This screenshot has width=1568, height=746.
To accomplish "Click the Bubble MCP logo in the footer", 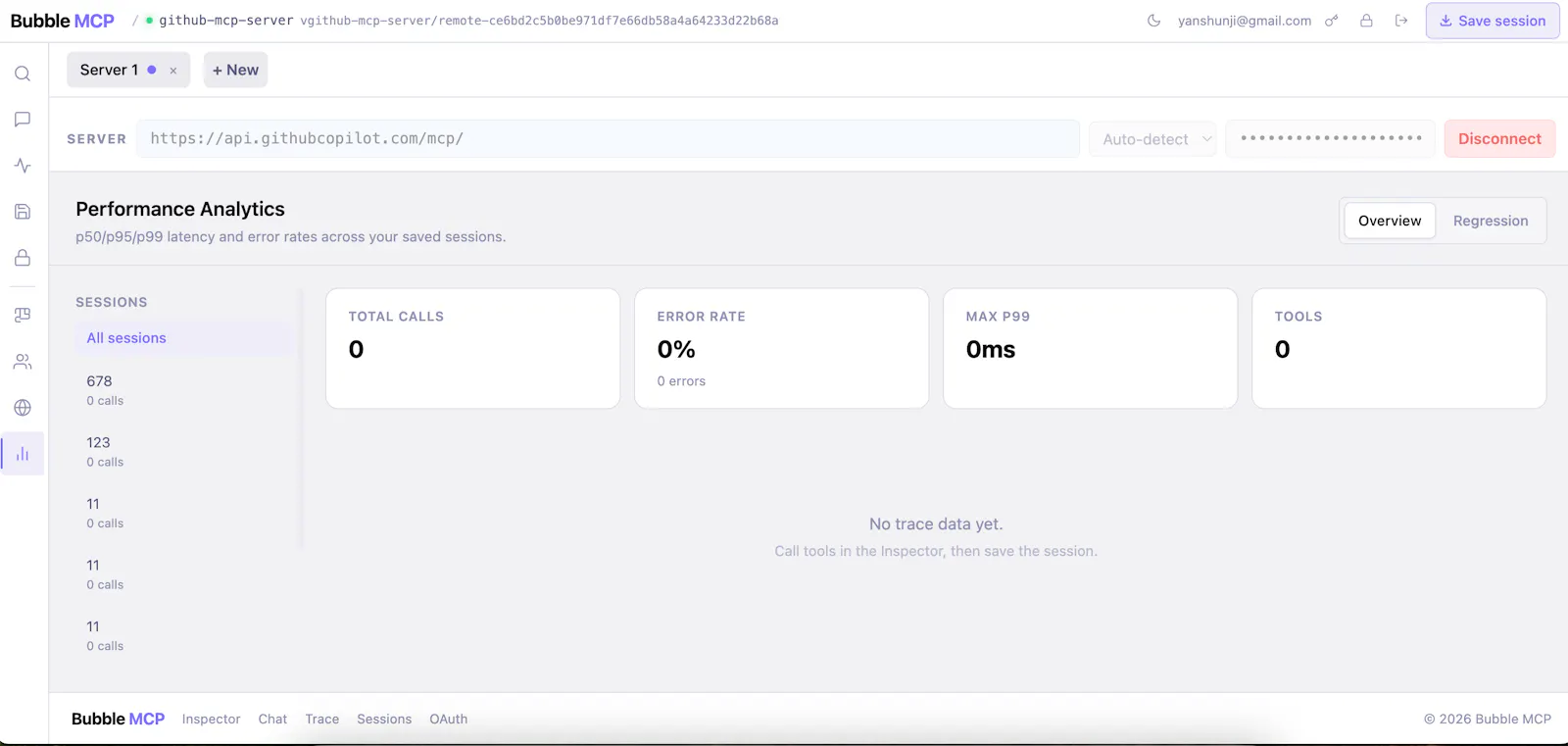I will (x=118, y=719).
